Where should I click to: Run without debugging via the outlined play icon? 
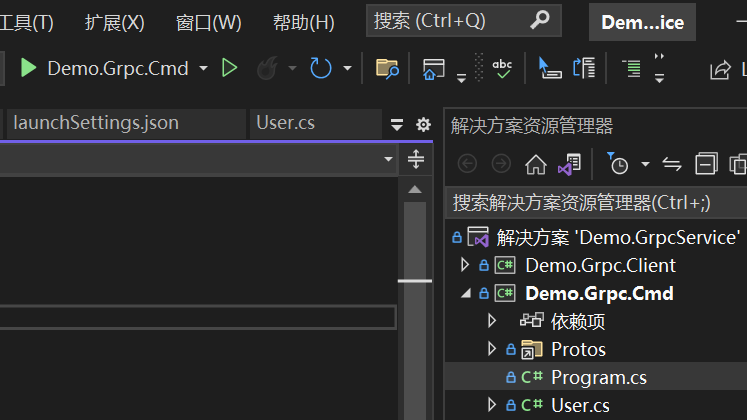230,68
